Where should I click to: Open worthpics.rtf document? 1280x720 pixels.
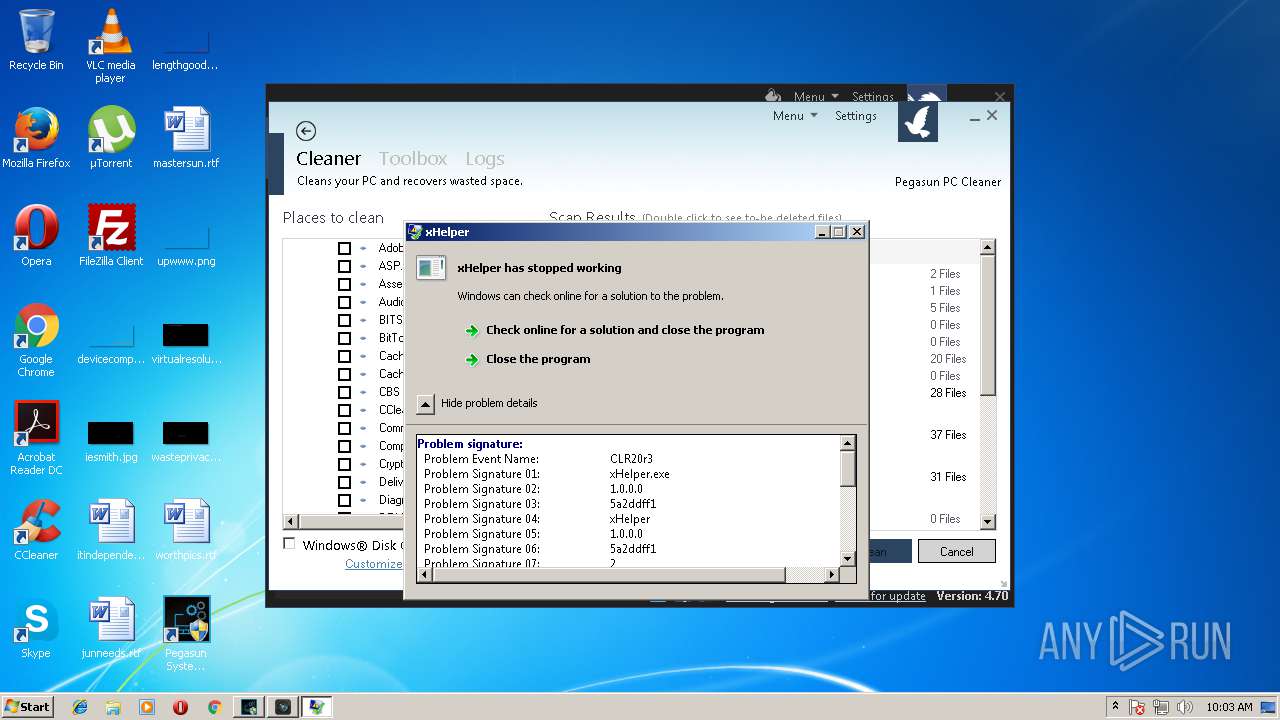(186, 530)
